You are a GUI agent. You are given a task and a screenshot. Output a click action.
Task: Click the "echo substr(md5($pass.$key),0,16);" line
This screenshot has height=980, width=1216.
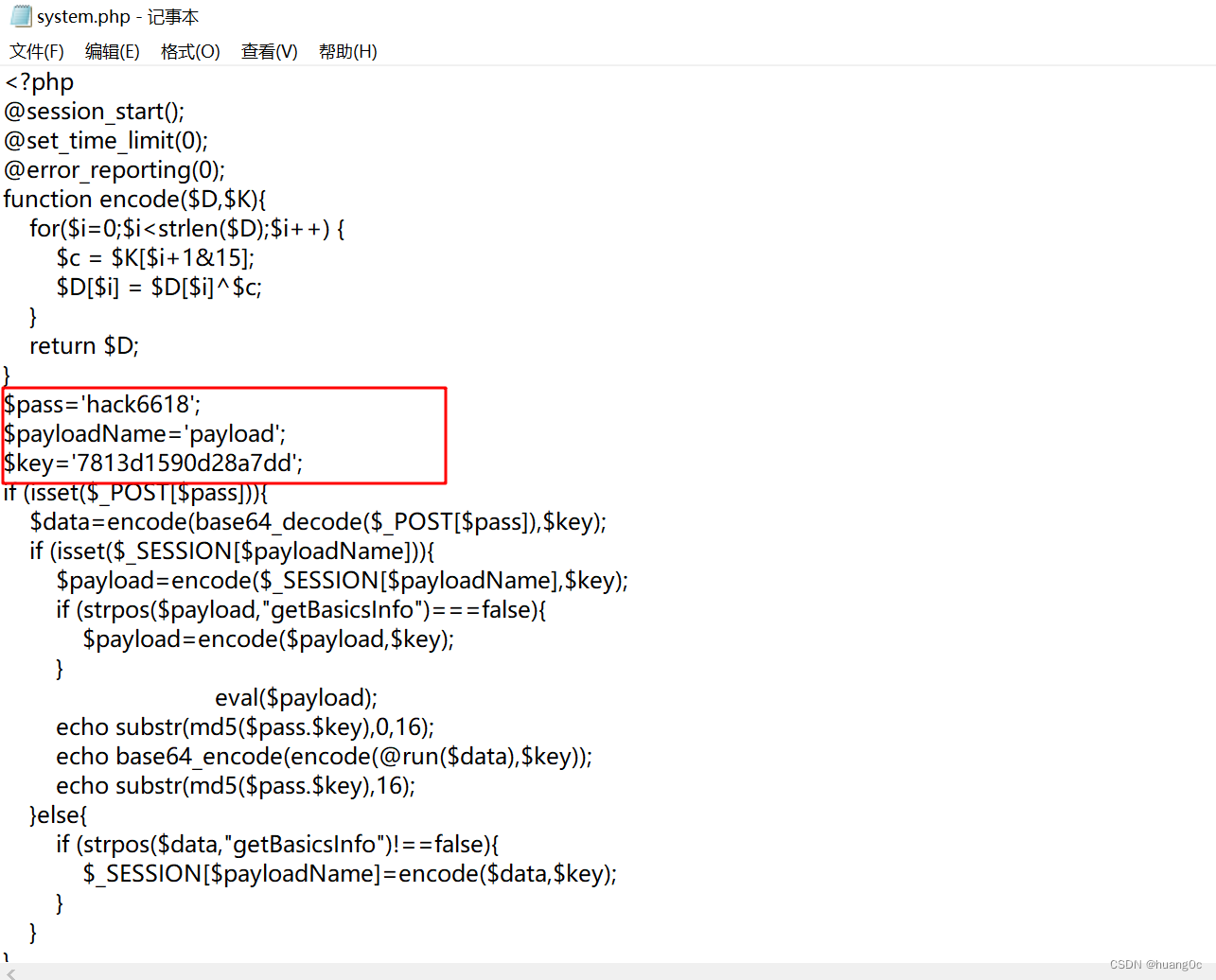click(x=245, y=727)
